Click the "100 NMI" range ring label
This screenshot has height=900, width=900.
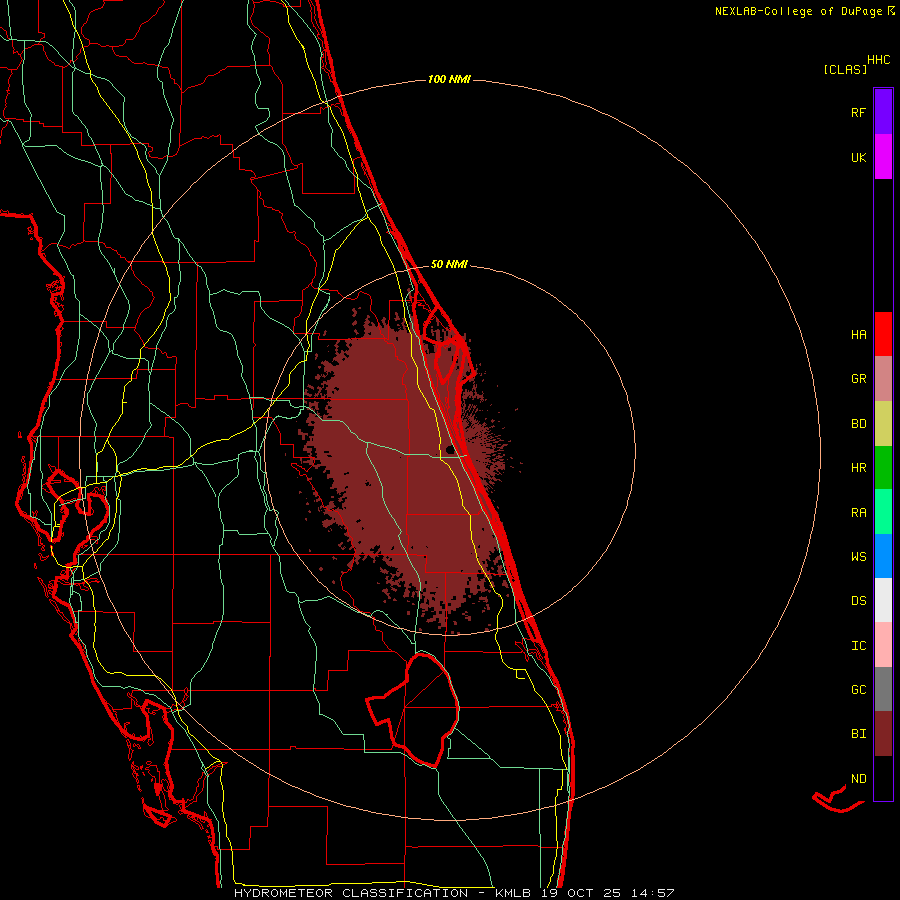click(449, 79)
